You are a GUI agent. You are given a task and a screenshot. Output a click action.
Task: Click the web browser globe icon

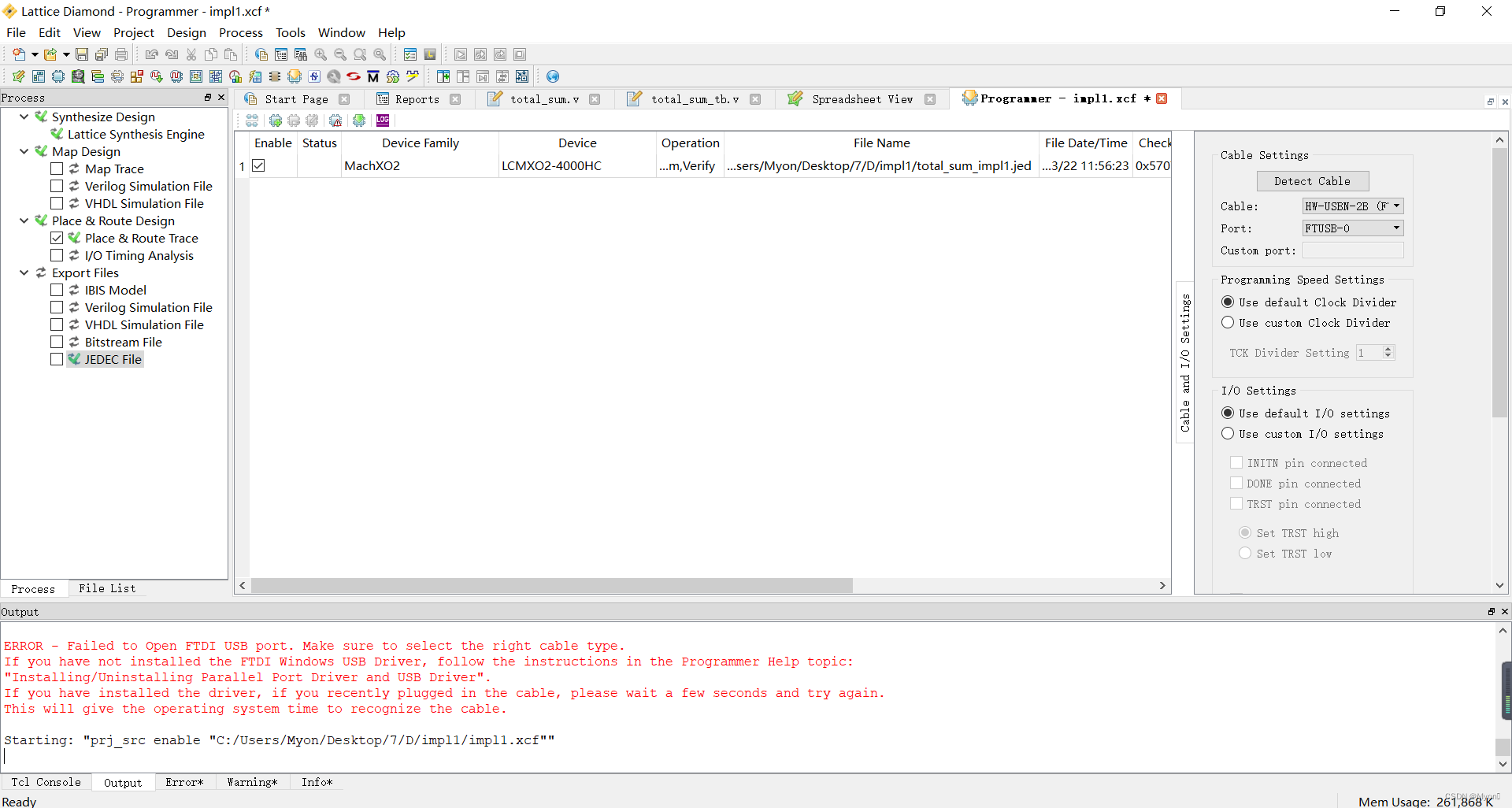[x=553, y=76]
